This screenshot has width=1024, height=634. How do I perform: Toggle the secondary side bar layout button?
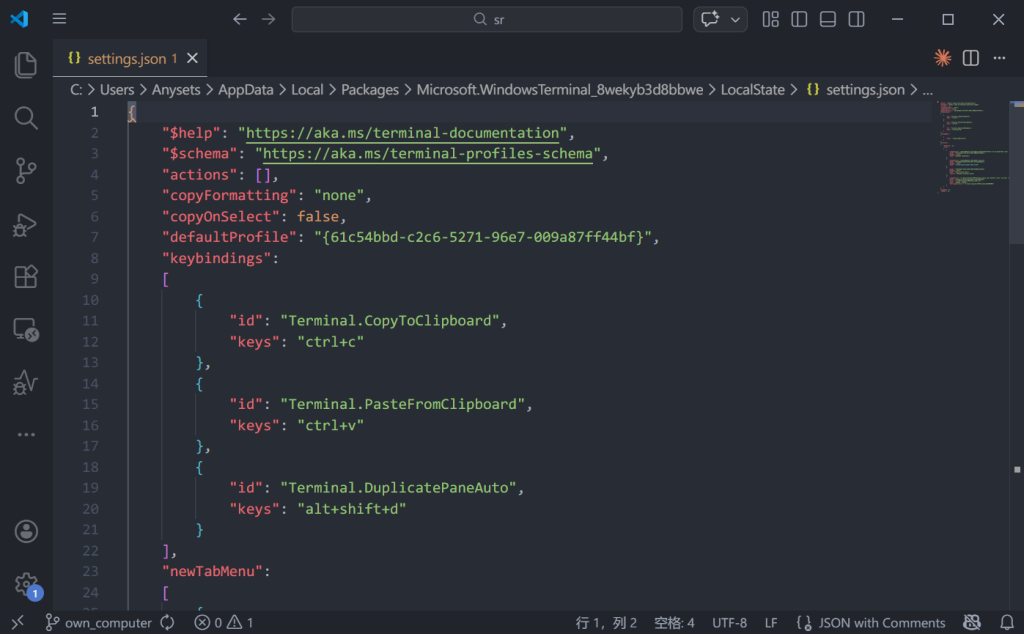coord(857,20)
